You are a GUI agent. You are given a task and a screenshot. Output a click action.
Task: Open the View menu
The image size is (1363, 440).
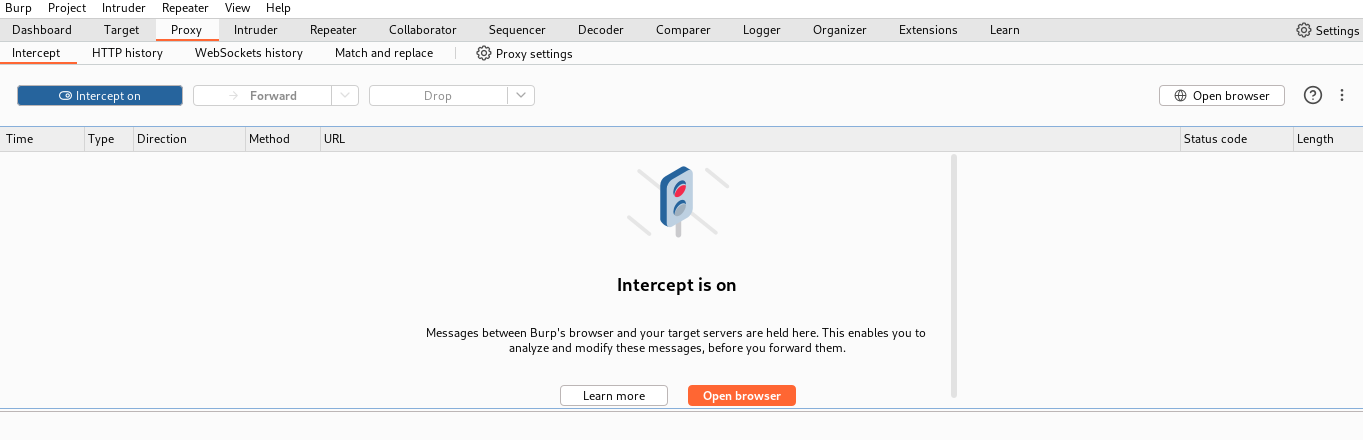coord(238,8)
